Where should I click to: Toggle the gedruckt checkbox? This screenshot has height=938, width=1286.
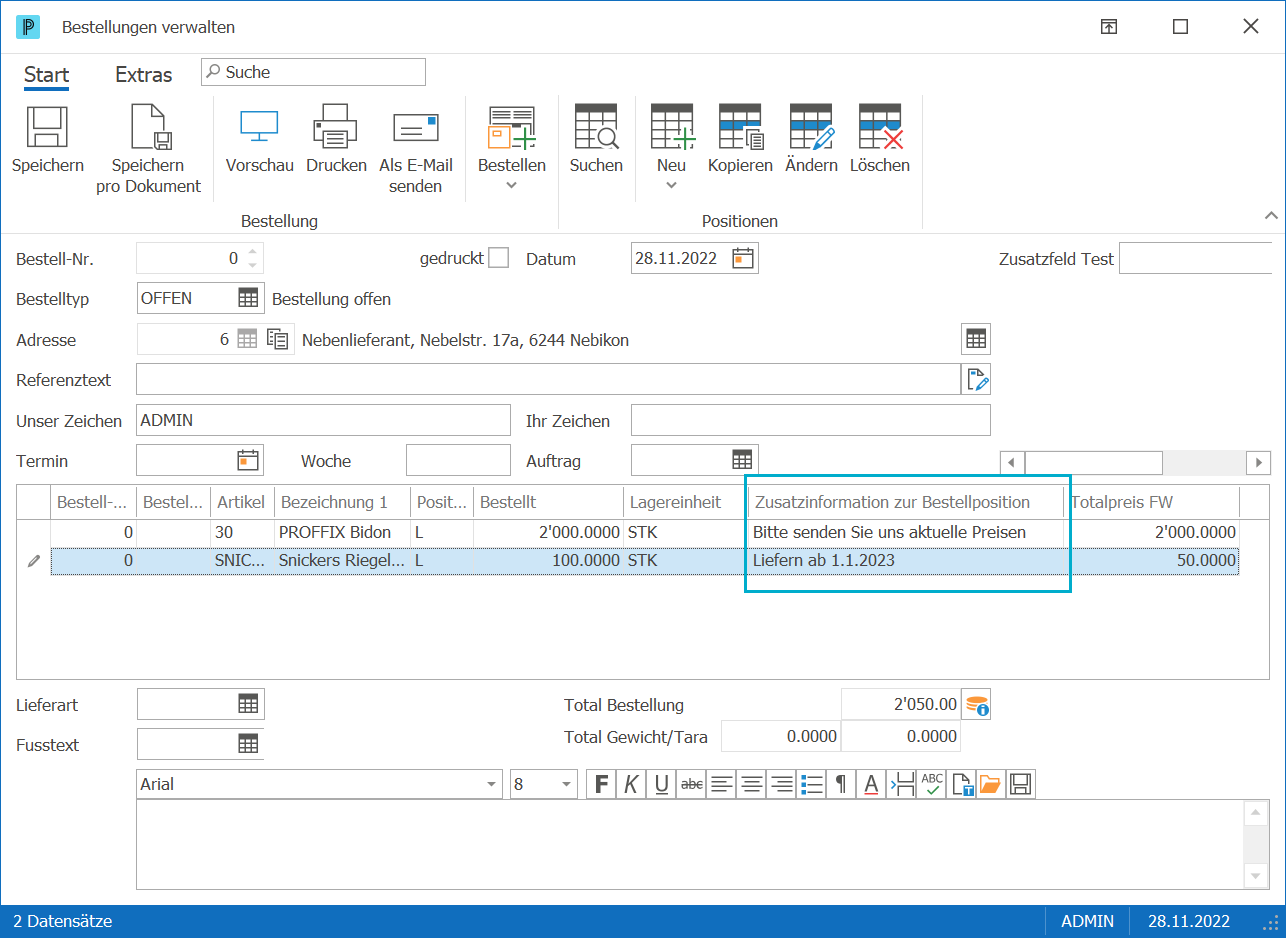(498, 258)
